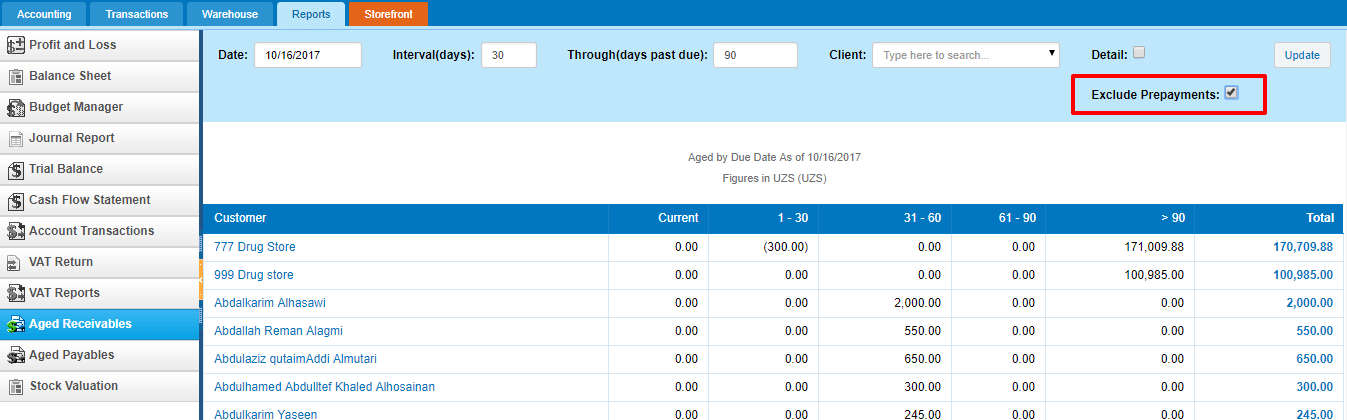Open the orange Storefront tab
Screen dimensions: 1347x420
(x=389, y=14)
